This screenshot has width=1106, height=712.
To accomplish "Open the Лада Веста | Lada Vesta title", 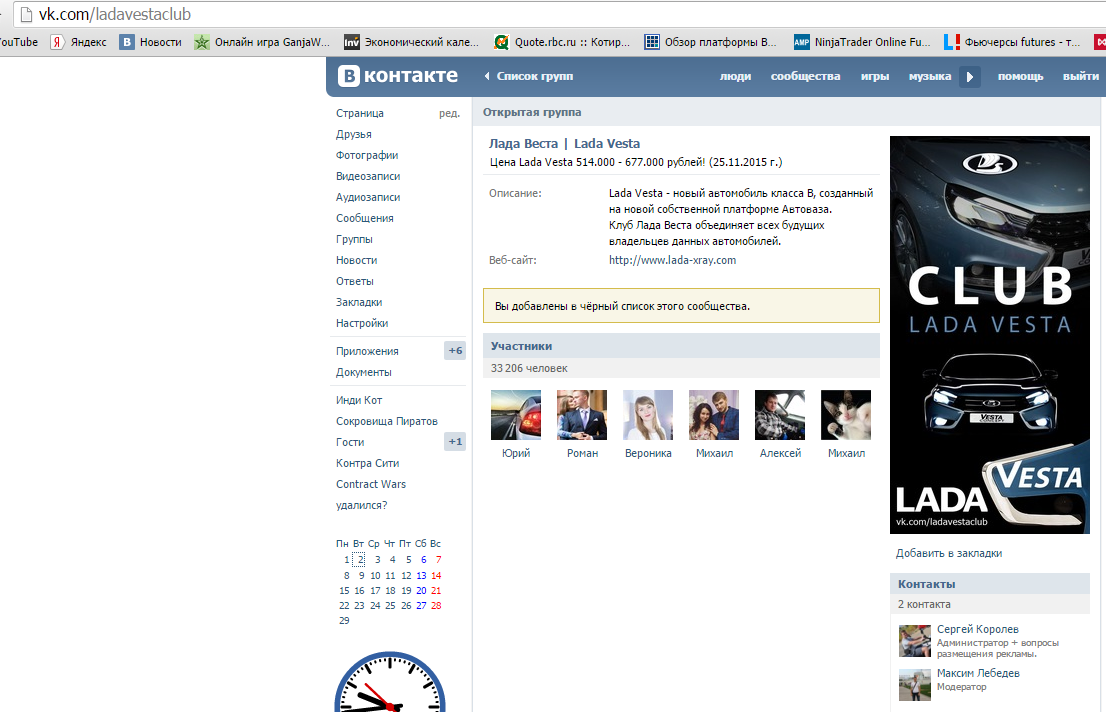I will [x=564, y=144].
